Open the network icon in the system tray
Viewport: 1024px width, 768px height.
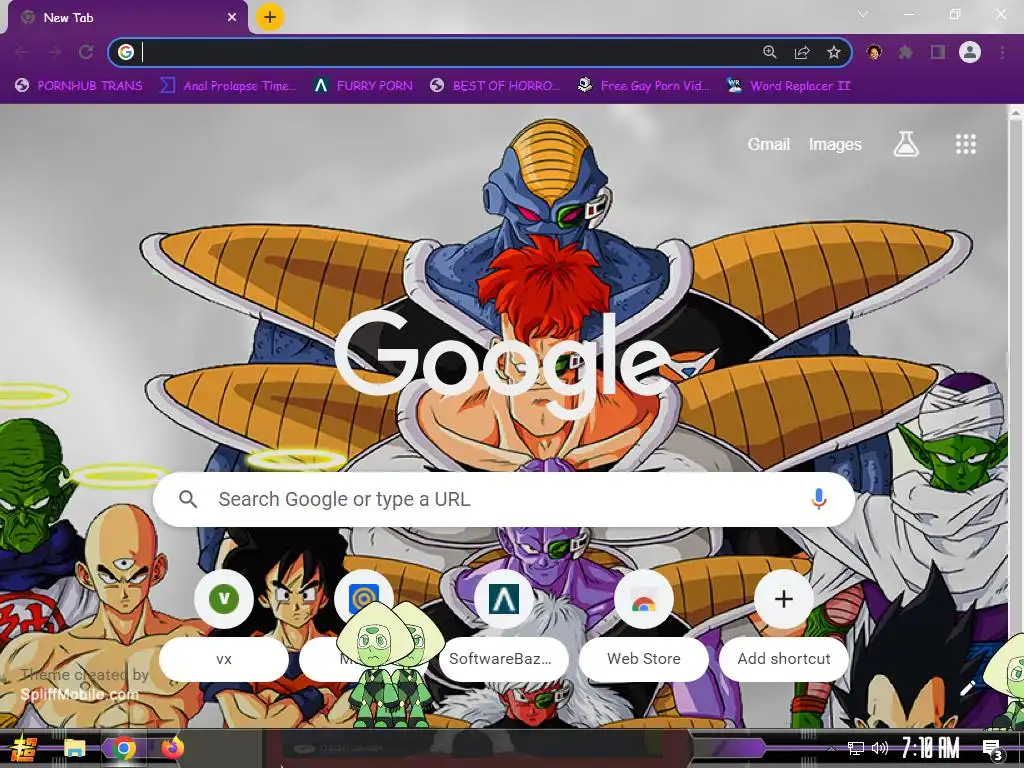coord(856,748)
